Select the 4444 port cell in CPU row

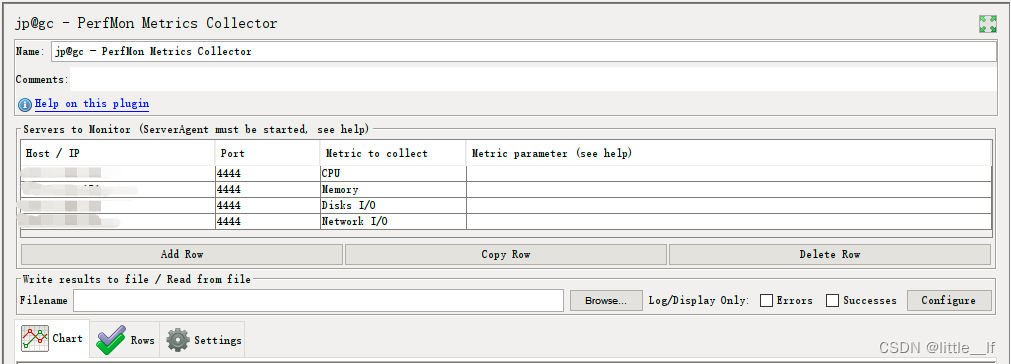click(x=267, y=174)
